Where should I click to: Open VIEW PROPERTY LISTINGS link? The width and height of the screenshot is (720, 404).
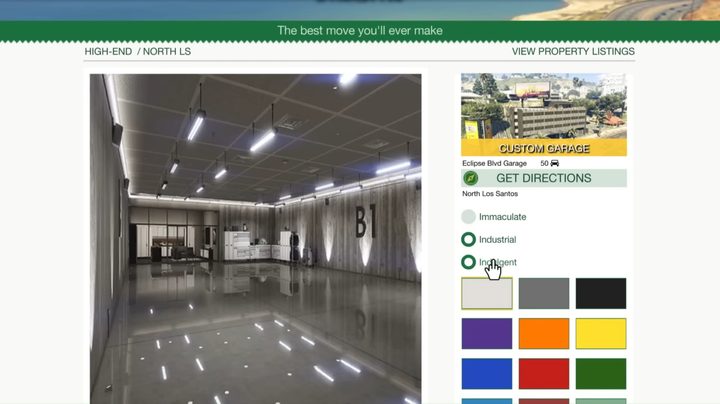pyautogui.click(x=573, y=51)
